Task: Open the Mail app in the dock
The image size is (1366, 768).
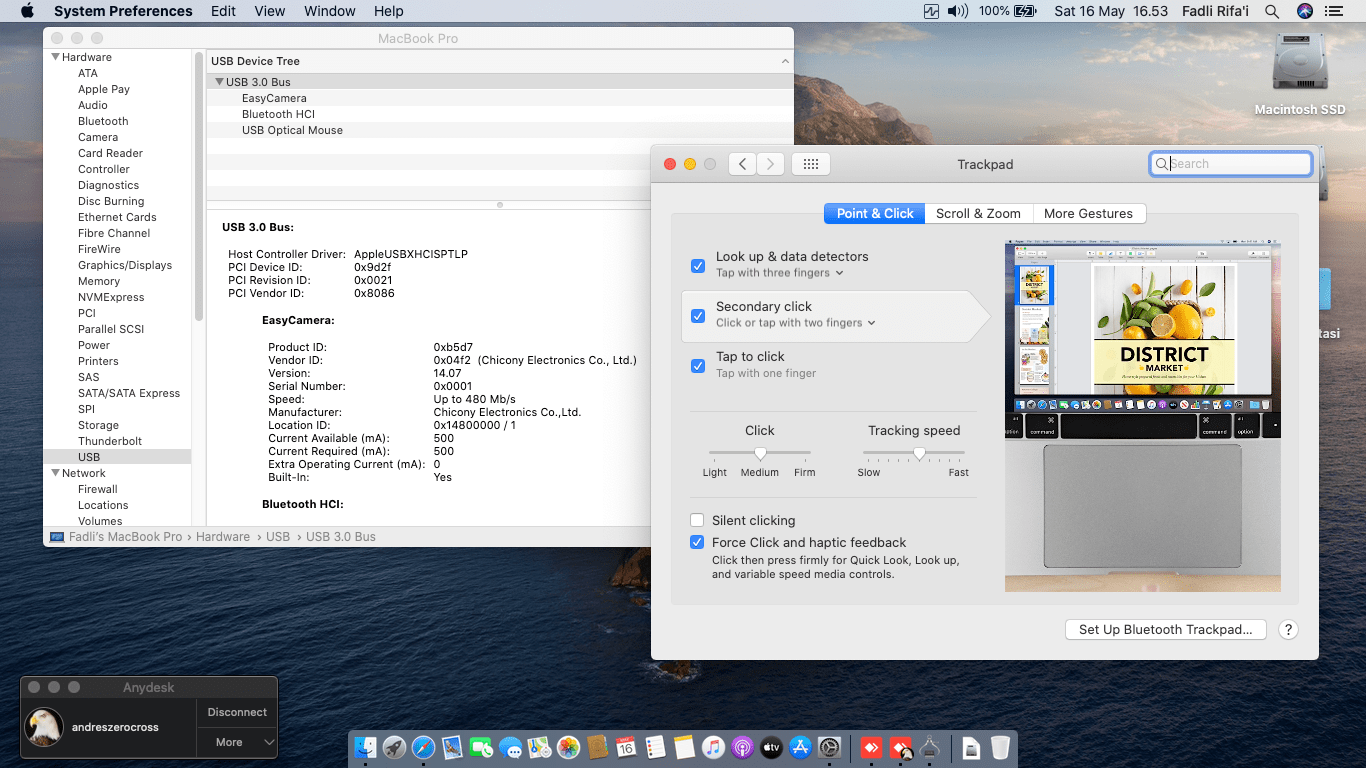Action: (452, 747)
